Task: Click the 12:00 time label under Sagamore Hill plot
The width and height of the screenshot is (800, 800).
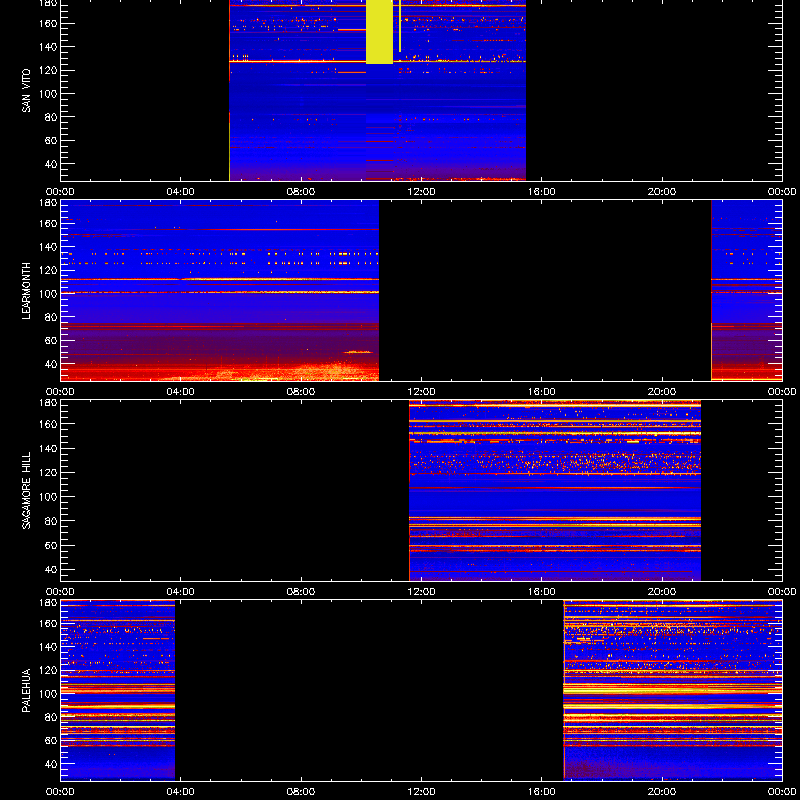Action: coord(421,592)
